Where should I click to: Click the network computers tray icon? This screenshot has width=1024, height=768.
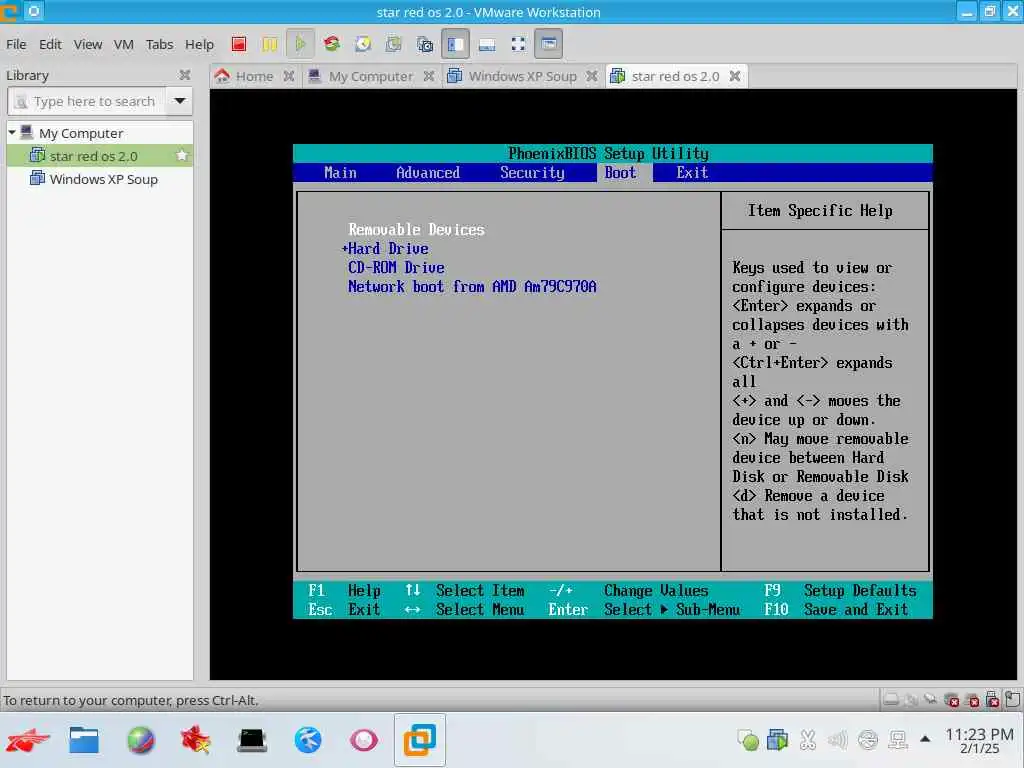tap(899, 740)
